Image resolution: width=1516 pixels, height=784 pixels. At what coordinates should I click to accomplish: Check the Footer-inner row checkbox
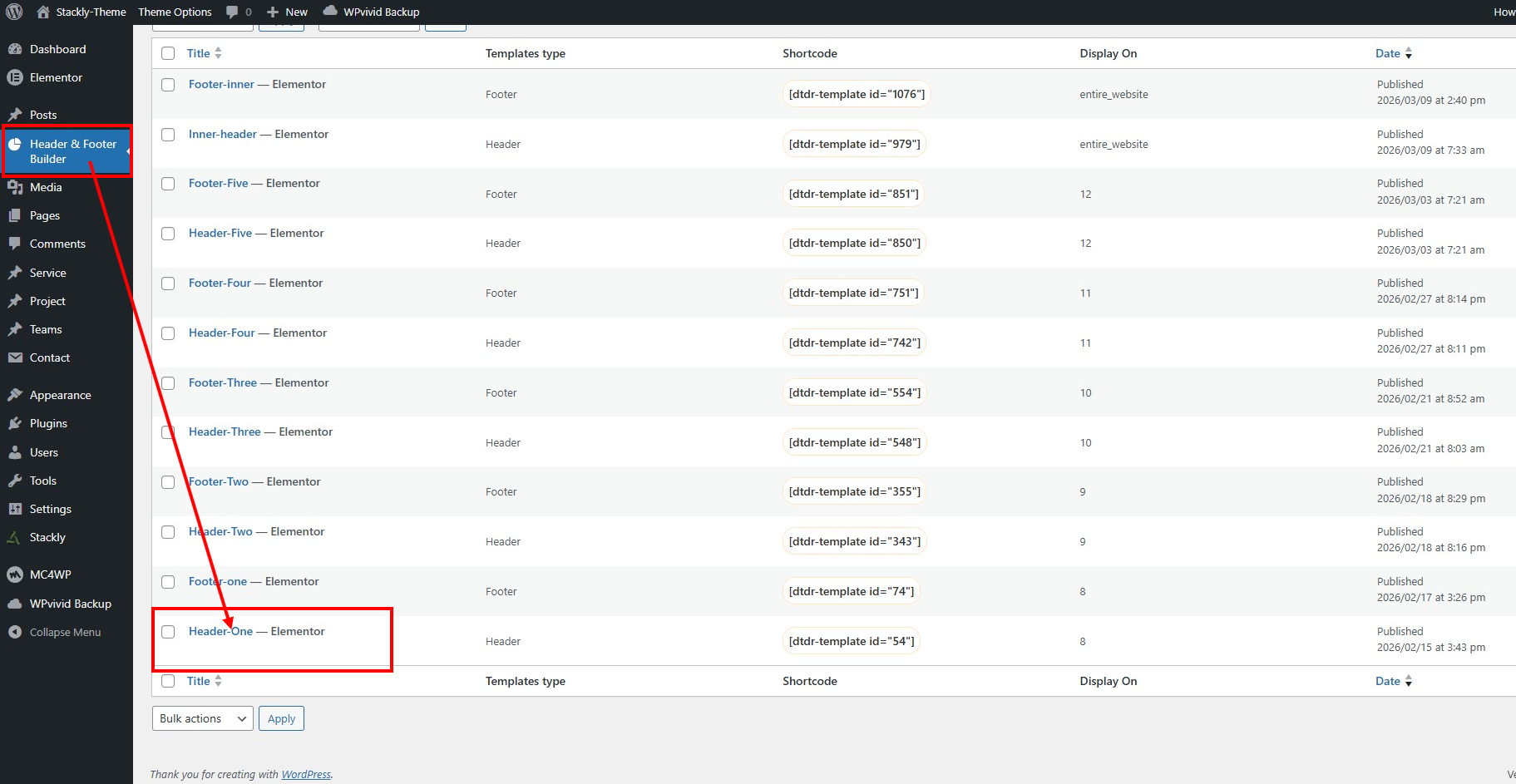[168, 85]
